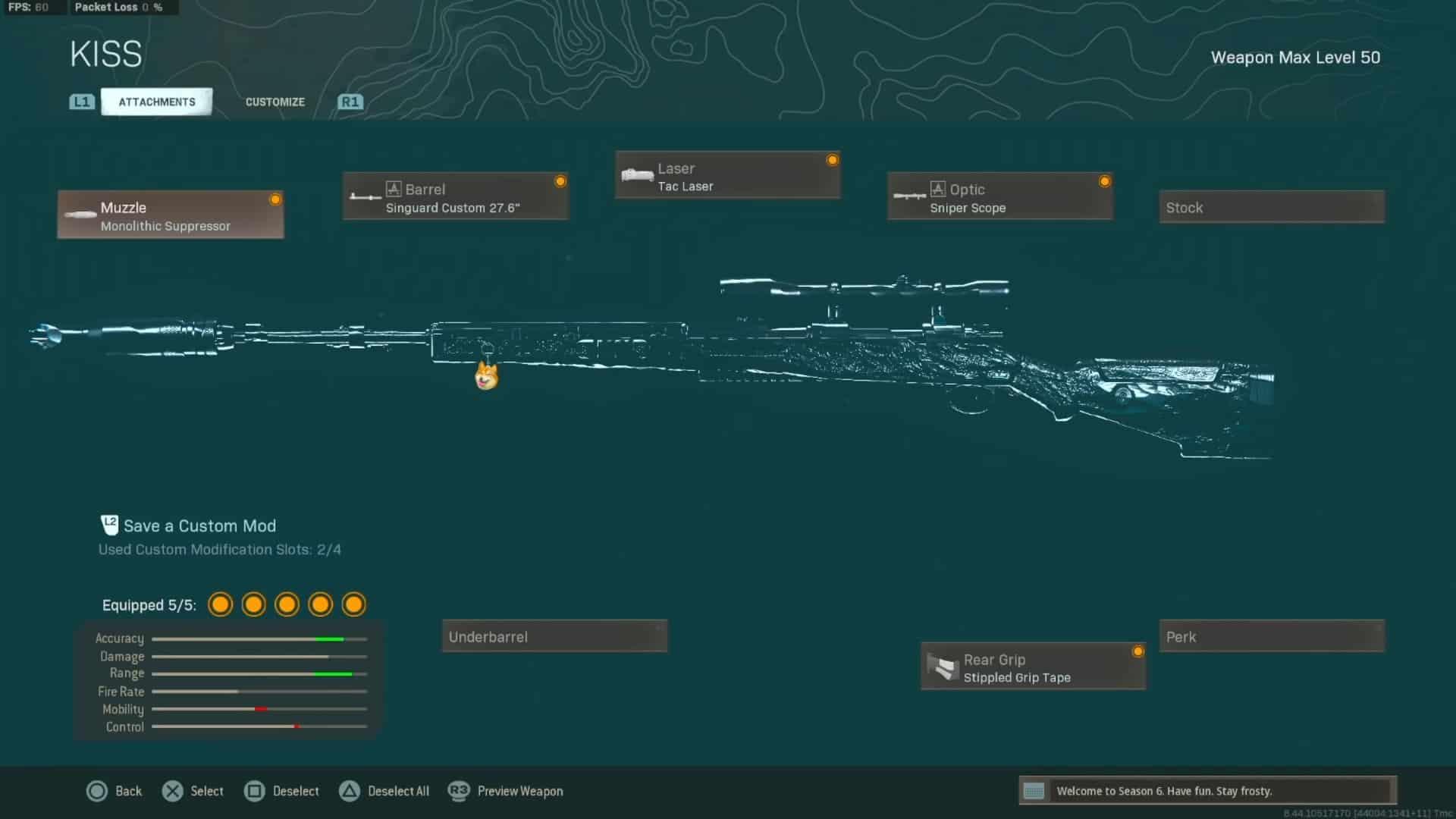1456x819 pixels.
Task: Click the Barrel pros/cons badge icon
Action: click(x=394, y=189)
